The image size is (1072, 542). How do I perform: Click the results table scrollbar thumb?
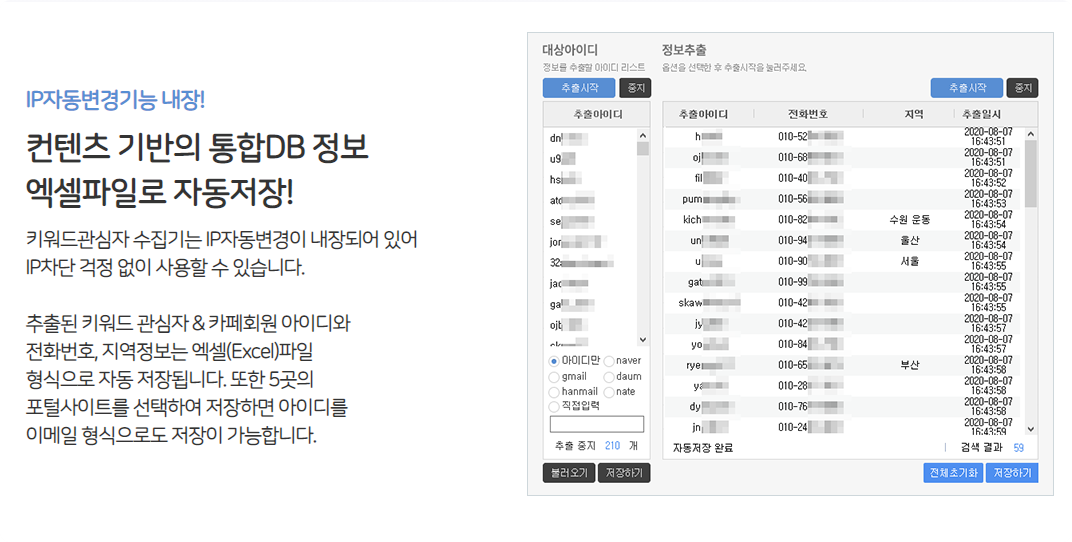pyautogui.click(x=1031, y=174)
